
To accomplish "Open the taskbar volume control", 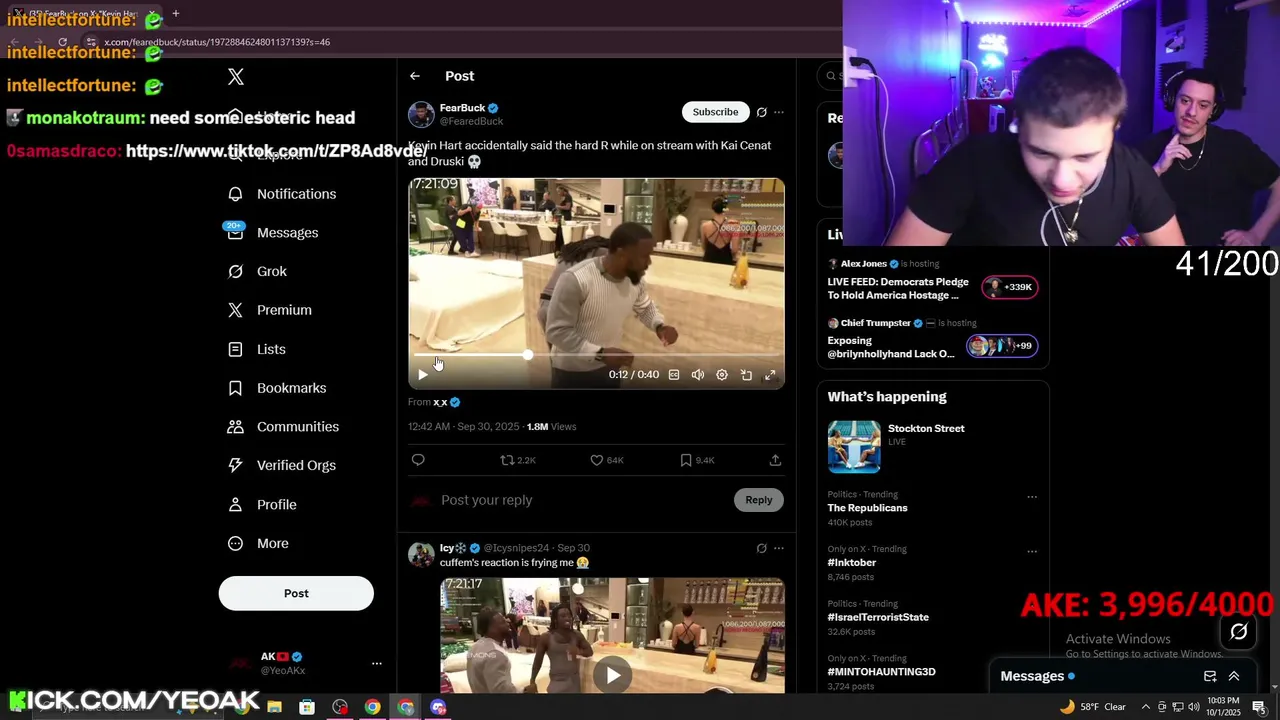I will coord(1194,707).
